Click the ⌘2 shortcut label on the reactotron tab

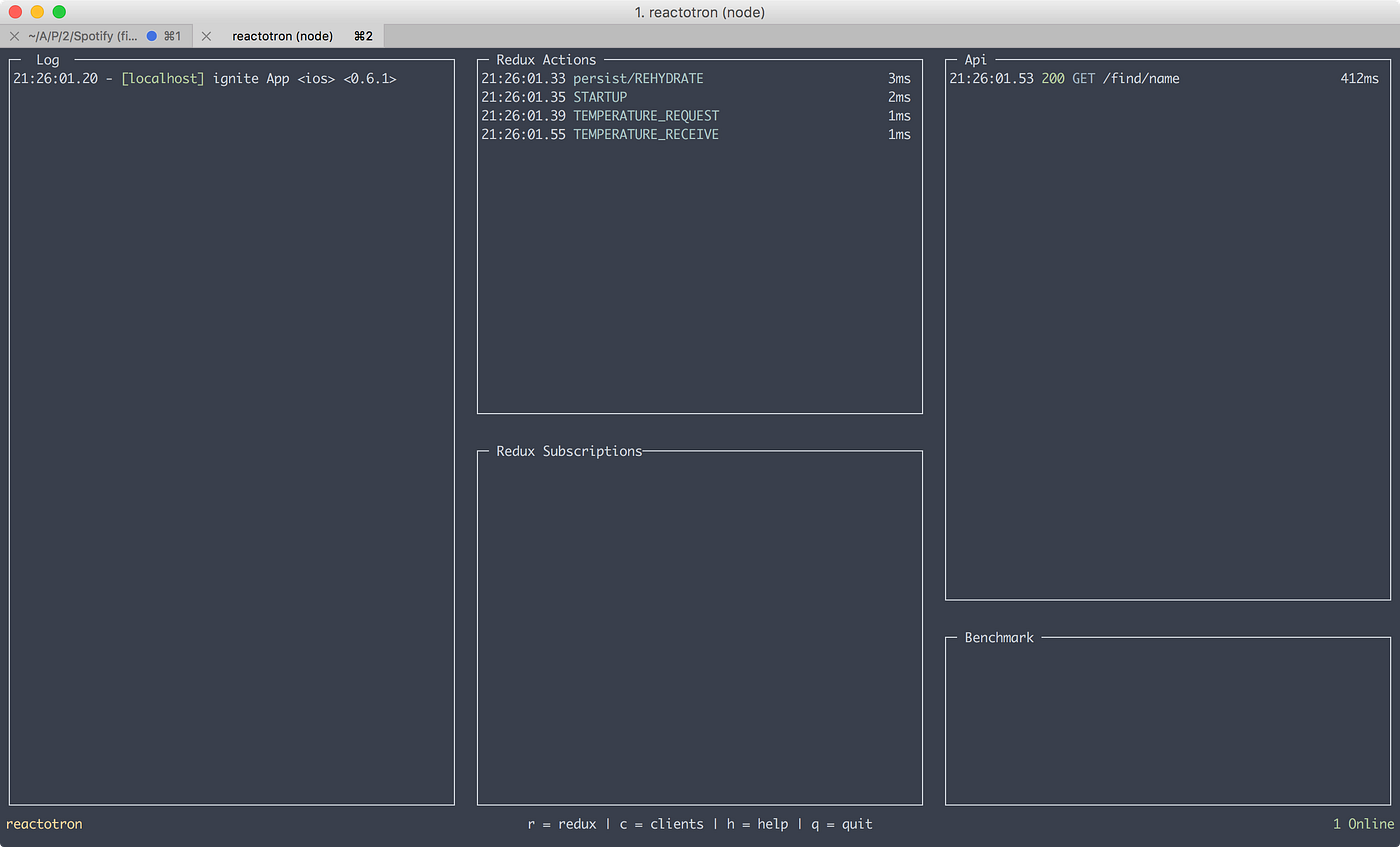tap(363, 36)
